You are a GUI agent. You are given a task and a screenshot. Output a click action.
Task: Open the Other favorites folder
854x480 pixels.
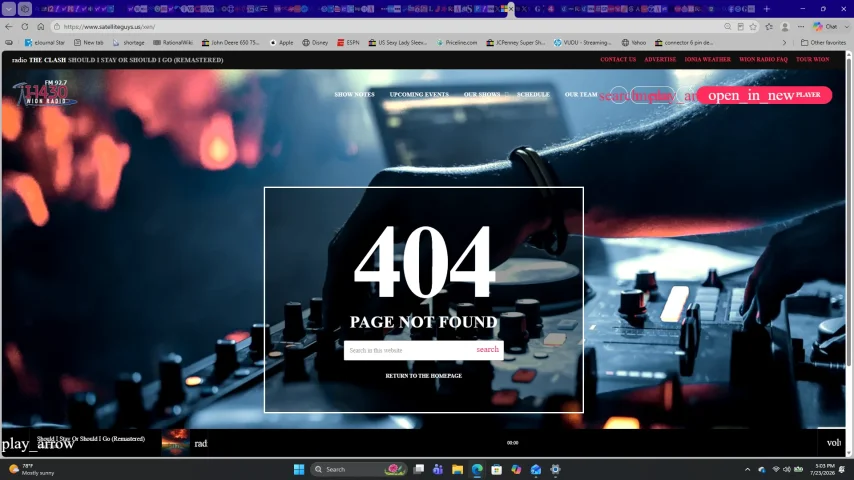coord(823,42)
